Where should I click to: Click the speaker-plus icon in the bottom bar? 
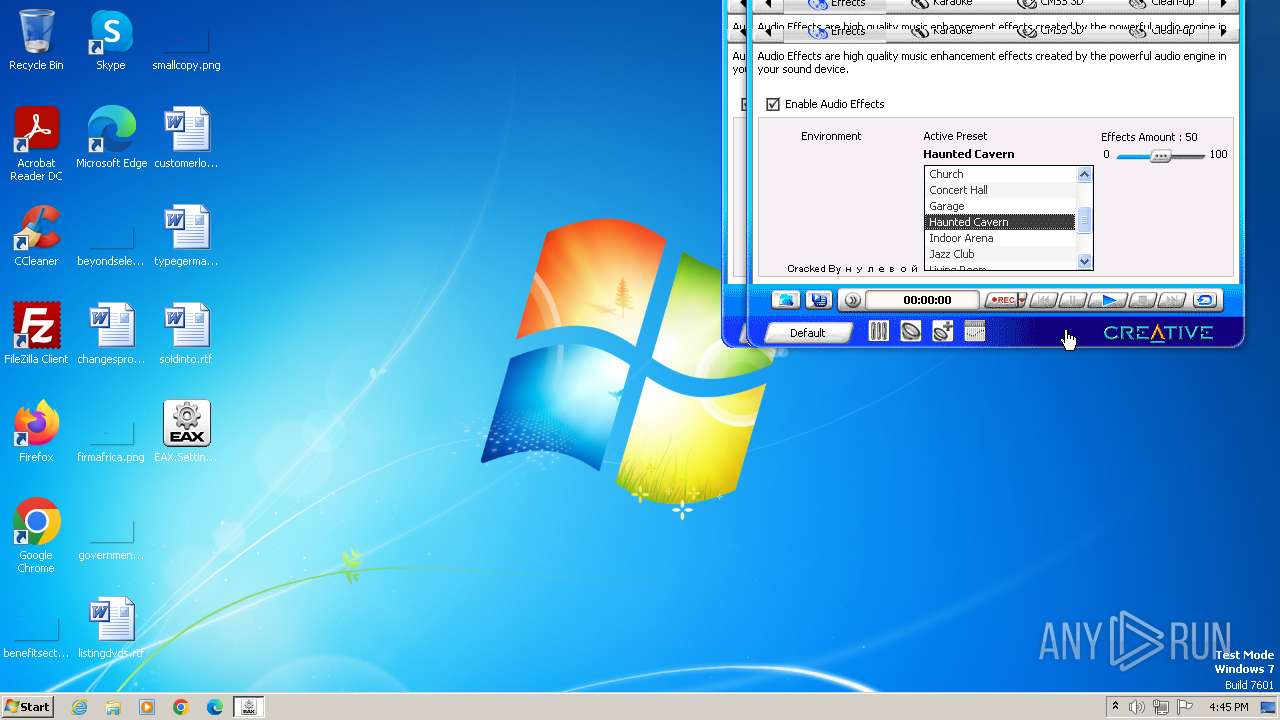pyautogui.click(x=942, y=332)
